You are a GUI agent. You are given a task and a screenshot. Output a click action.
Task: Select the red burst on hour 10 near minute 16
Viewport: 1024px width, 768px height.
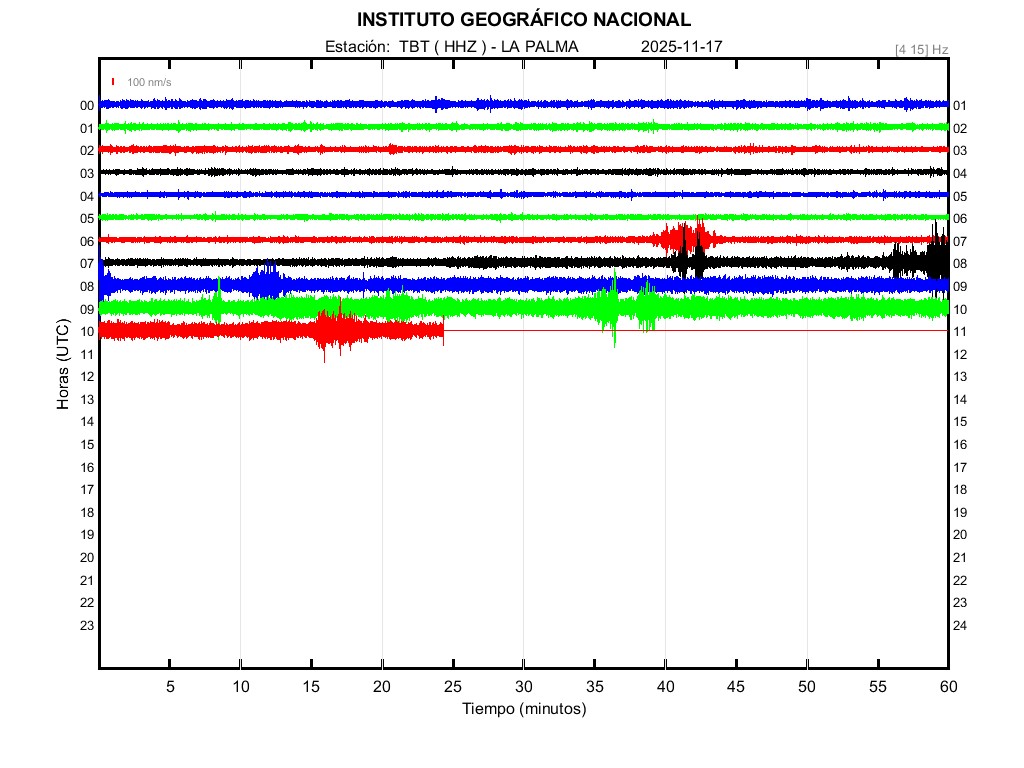[x=332, y=330]
